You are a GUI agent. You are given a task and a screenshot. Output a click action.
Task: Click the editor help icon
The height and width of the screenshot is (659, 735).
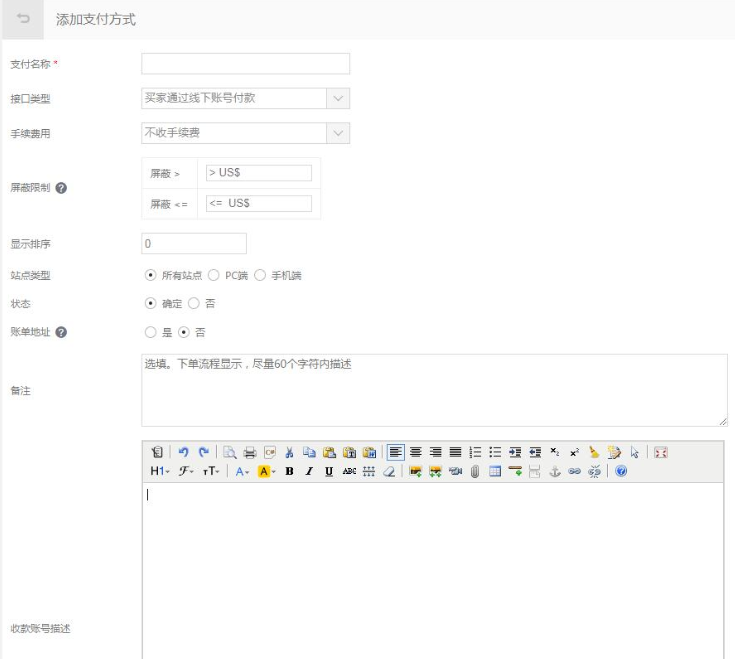[x=621, y=471]
